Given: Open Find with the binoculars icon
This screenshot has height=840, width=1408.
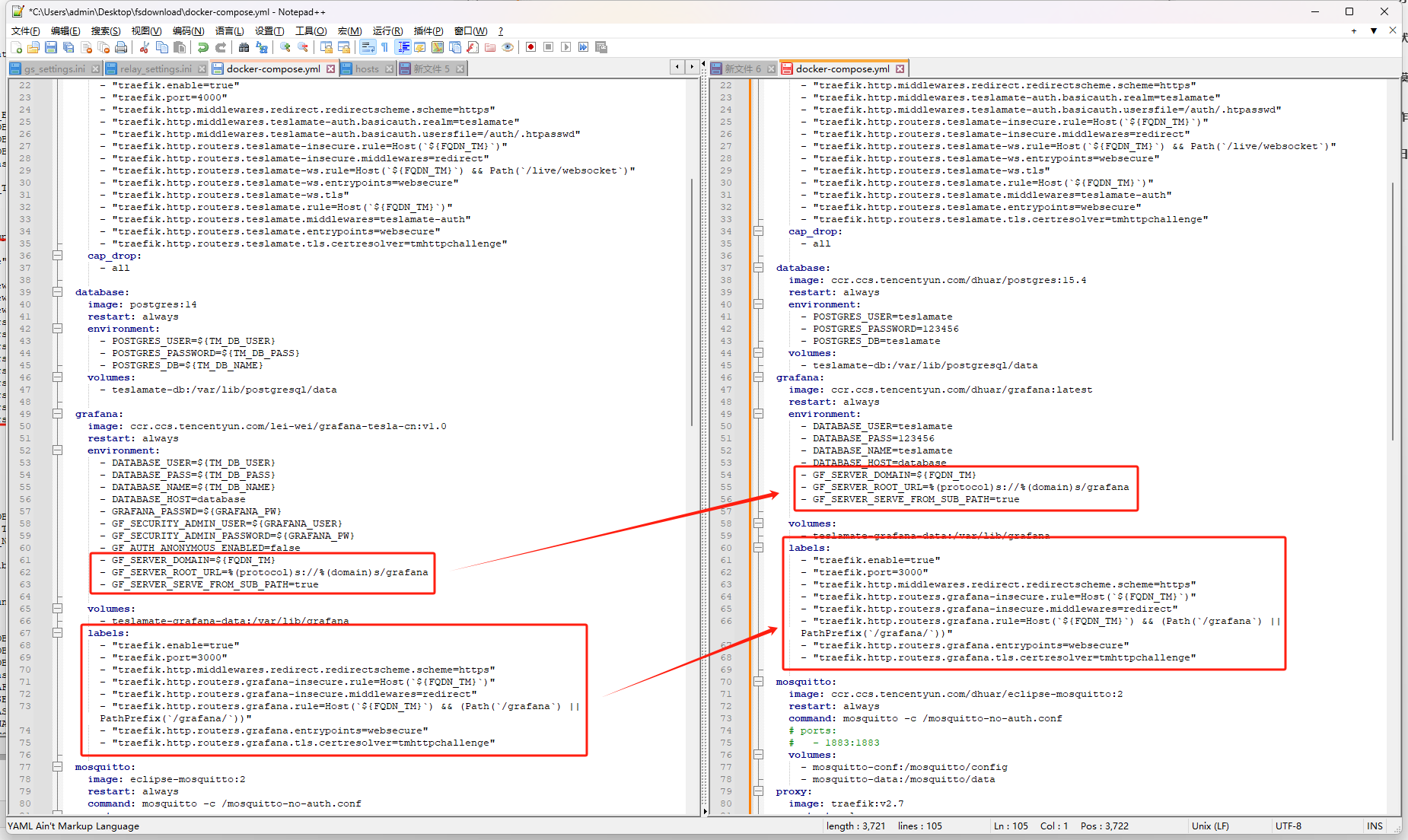Looking at the screenshot, I should [244, 47].
